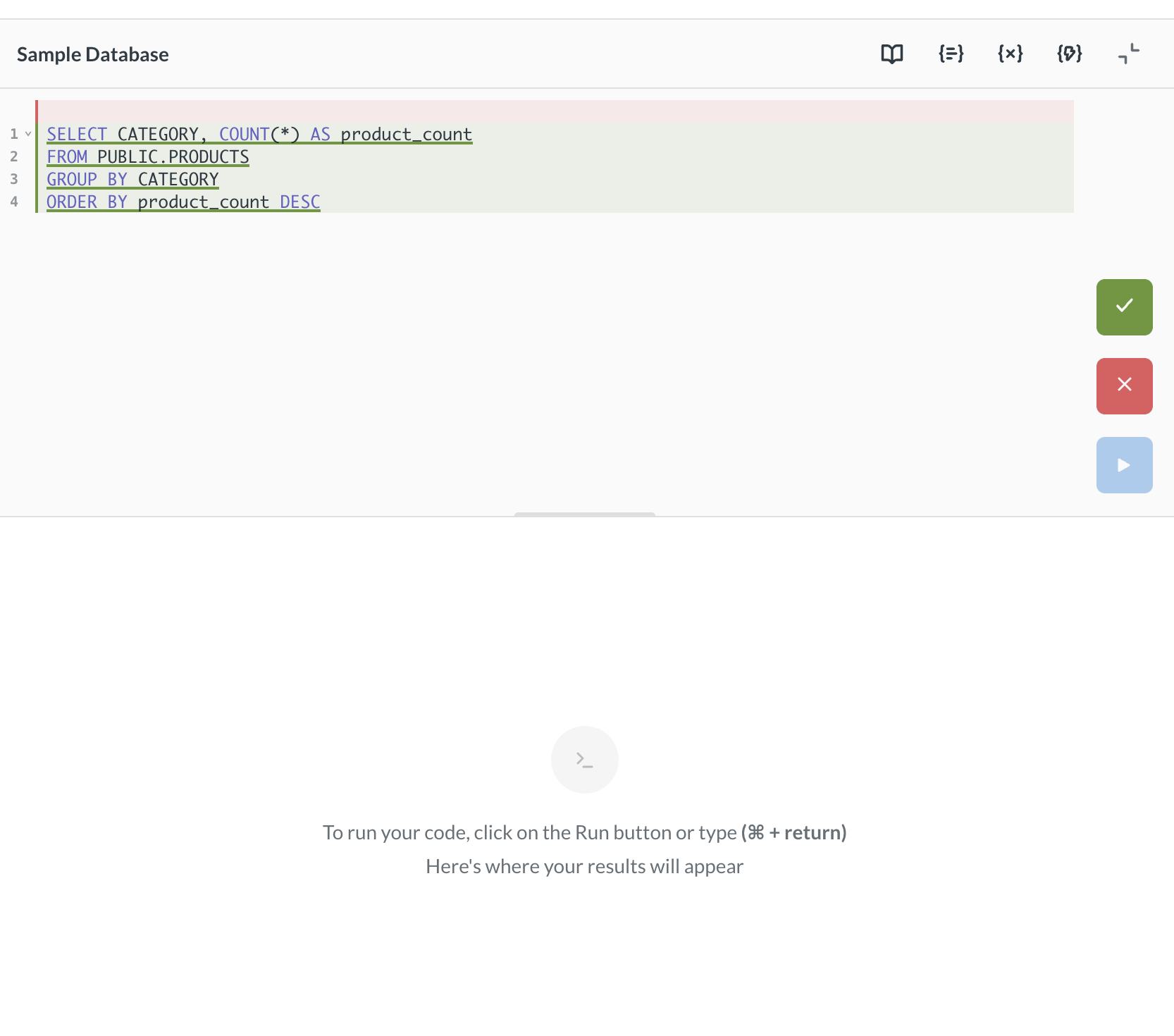Click on PUBLIC.PRODUCTS in line 2
This screenshot has height=1036, width=1174.
click(x=173, y=156)
